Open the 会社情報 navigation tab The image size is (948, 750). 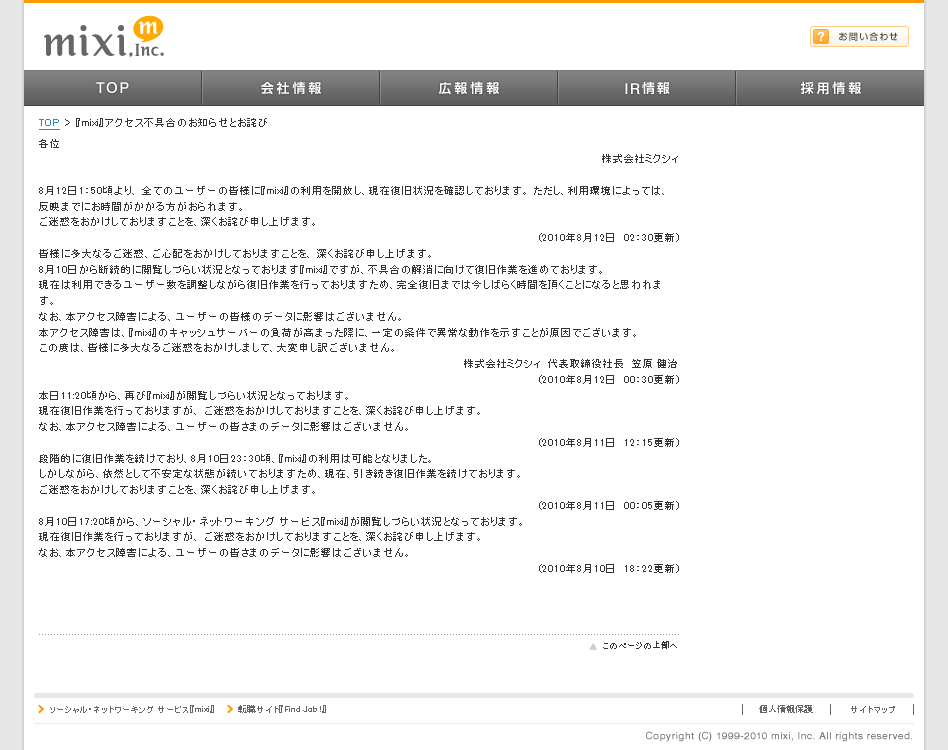tap(291, 88)
